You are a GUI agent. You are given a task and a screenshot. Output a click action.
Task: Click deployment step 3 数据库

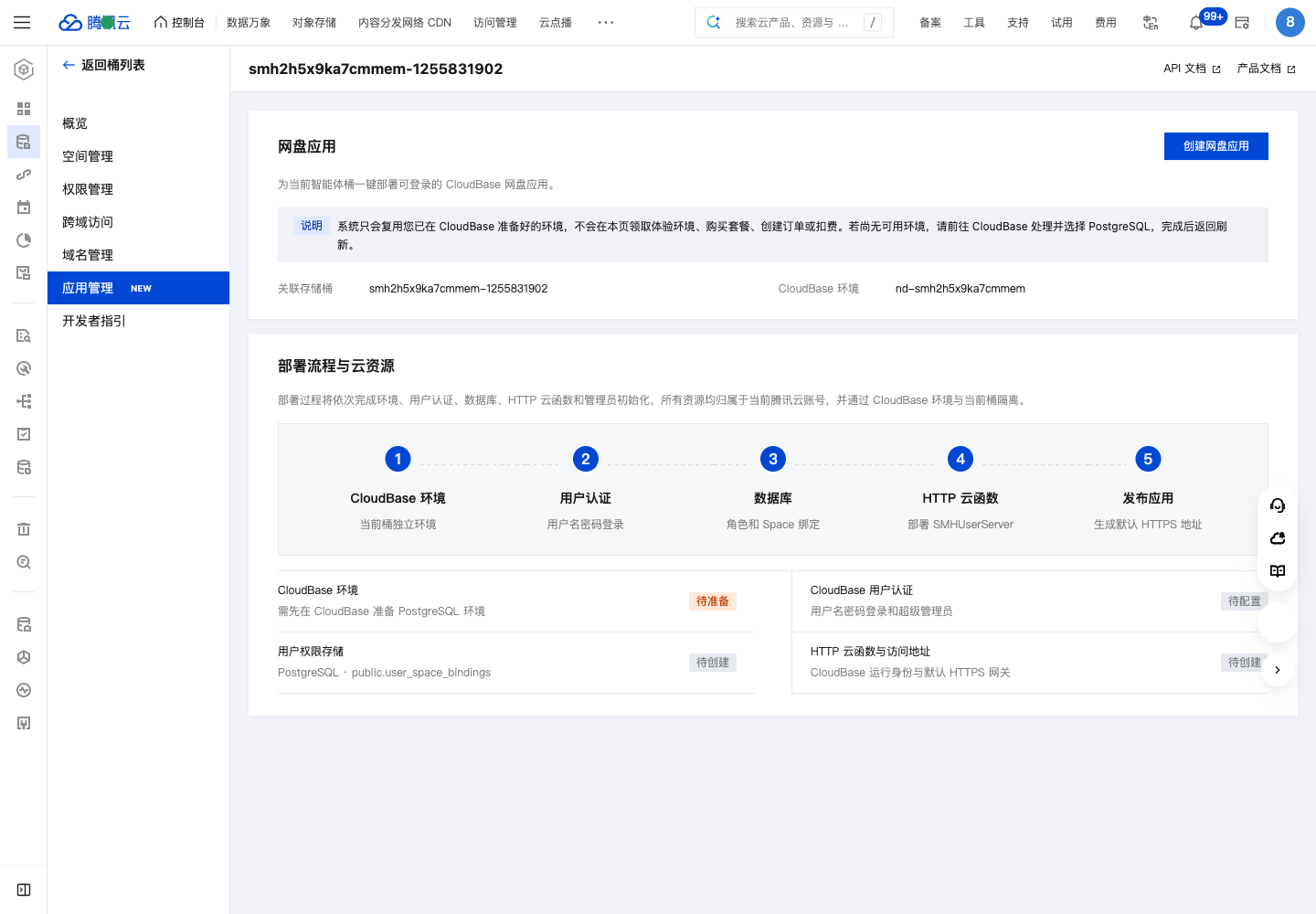click(x=773, y=489)
